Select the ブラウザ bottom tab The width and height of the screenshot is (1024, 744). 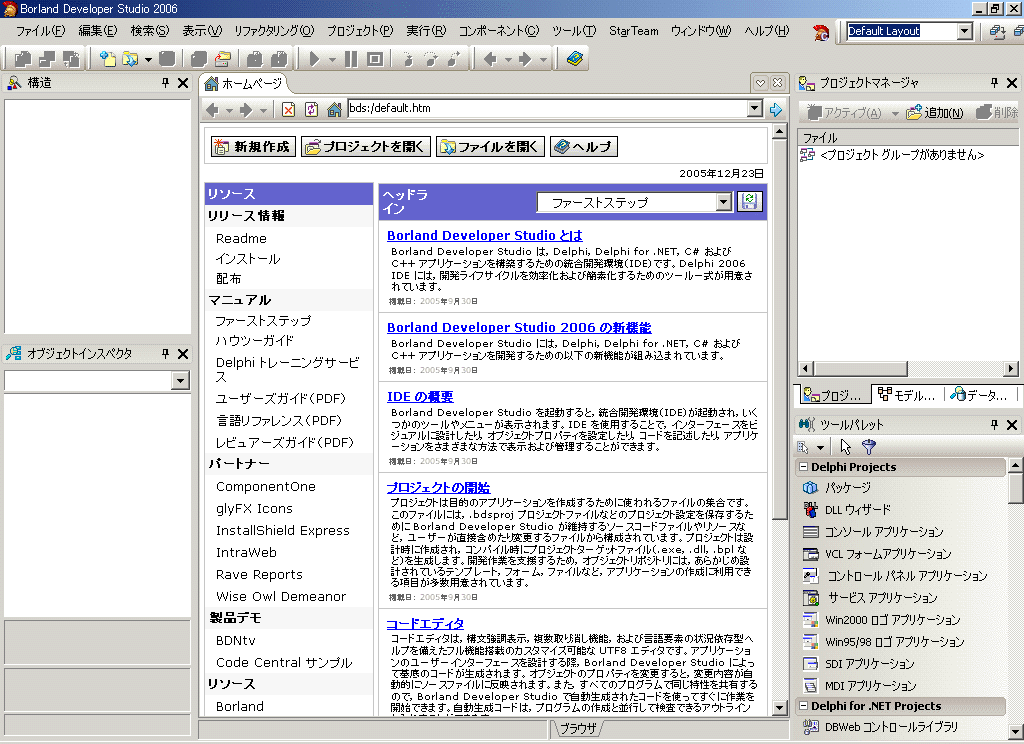pyautogui.click(x=578, y=728)
